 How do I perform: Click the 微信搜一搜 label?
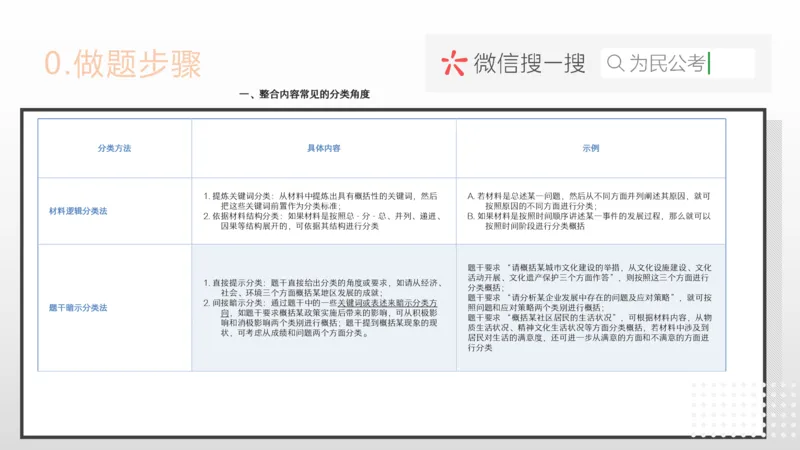tap(530, 63)
